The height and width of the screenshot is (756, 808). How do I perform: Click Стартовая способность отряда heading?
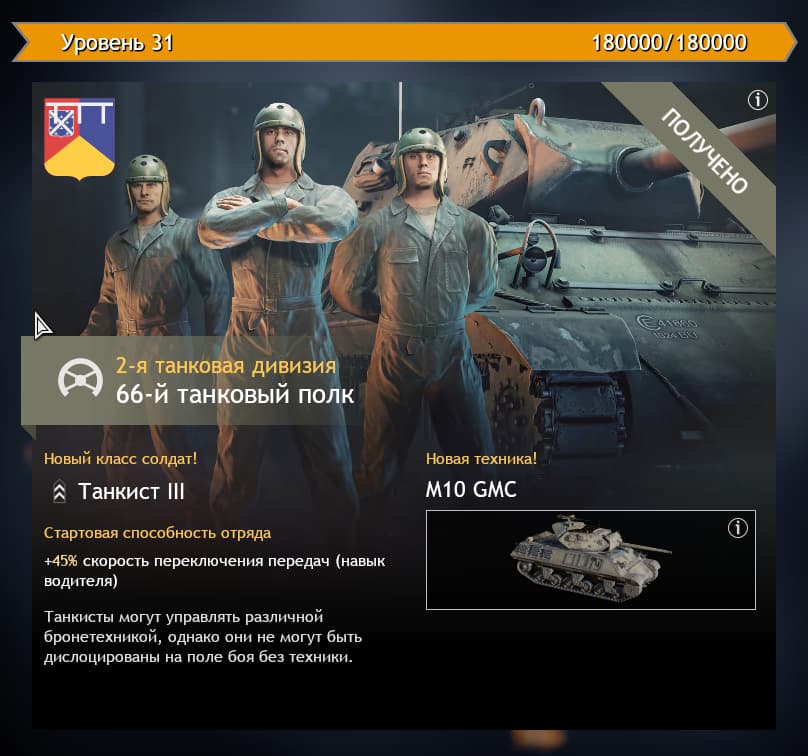pos(157,533)
